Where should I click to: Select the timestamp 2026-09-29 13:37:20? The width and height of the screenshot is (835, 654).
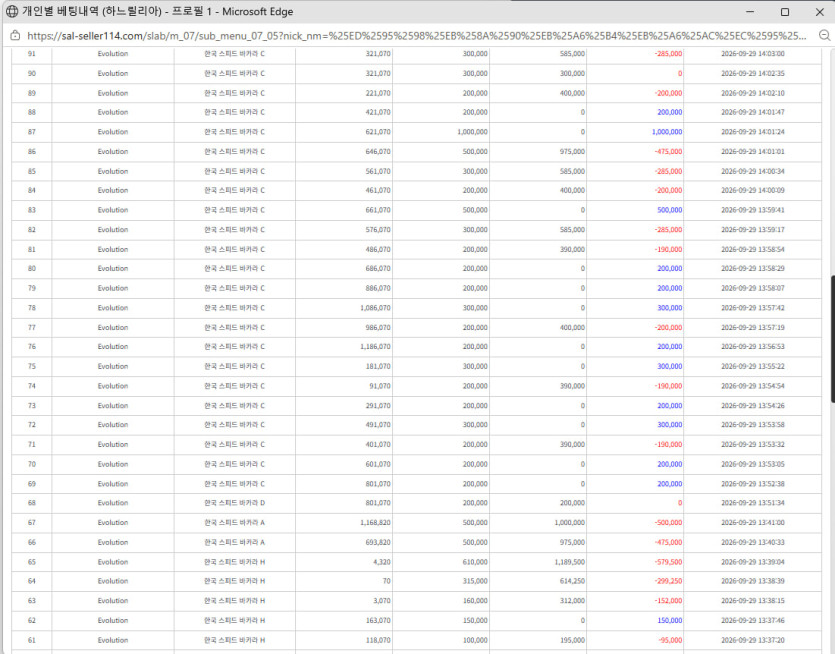(752, 640)
